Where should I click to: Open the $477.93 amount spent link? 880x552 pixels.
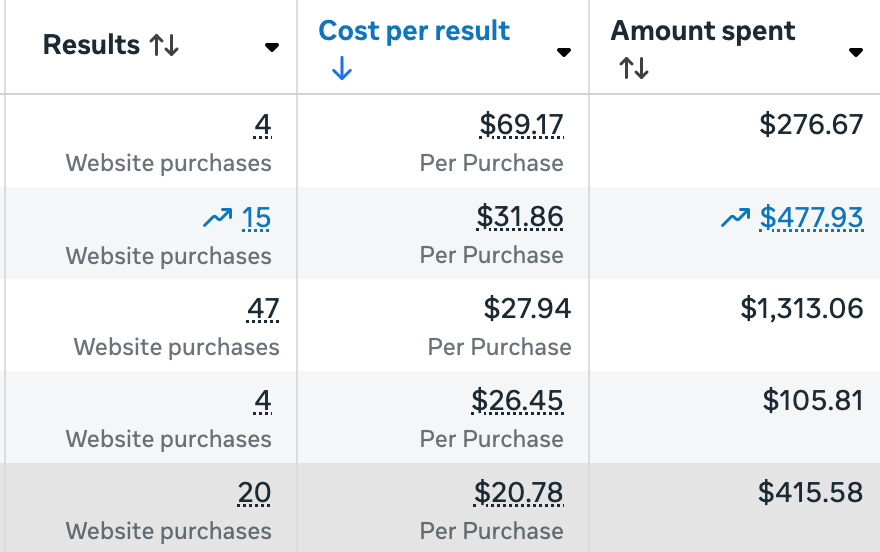click(811, 217)
